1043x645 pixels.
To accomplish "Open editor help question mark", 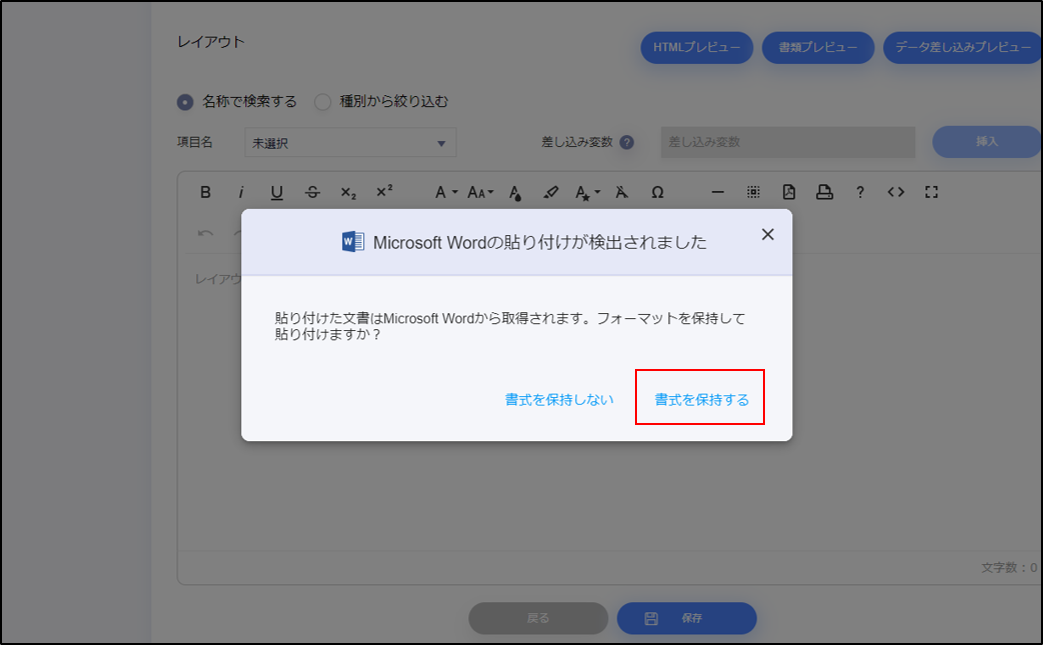I will click(860, 192).
